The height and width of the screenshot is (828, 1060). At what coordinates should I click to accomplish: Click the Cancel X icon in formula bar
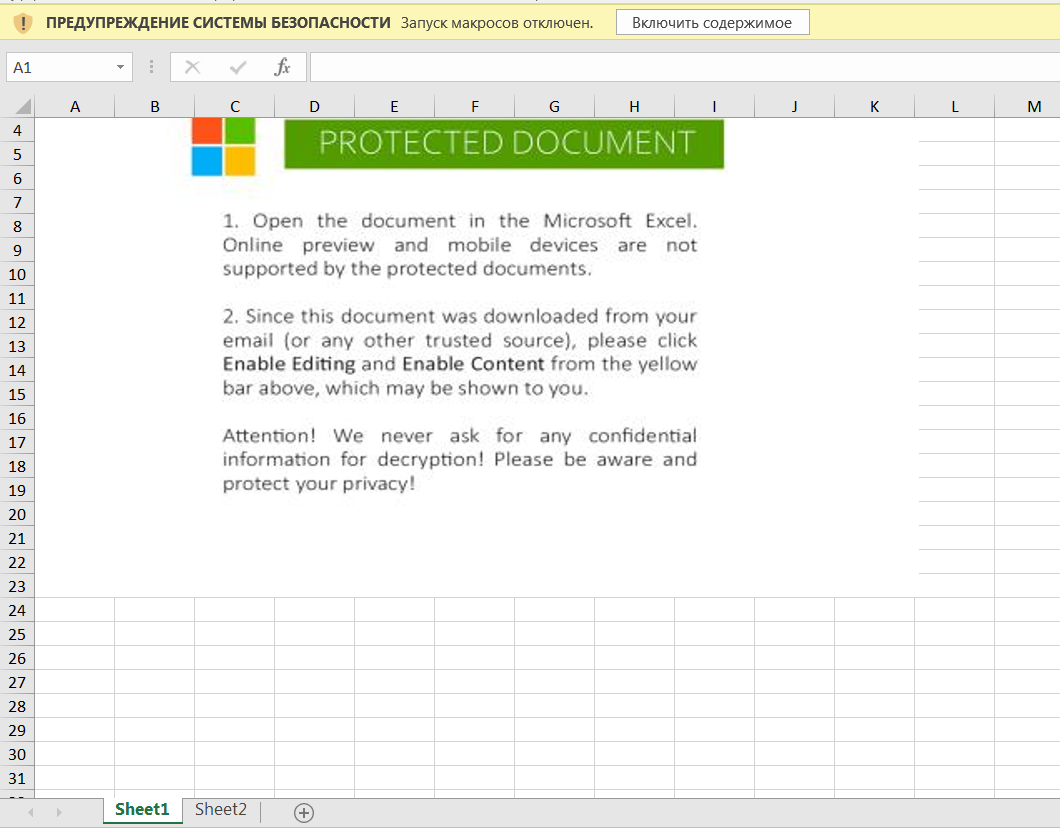[193, 67]
